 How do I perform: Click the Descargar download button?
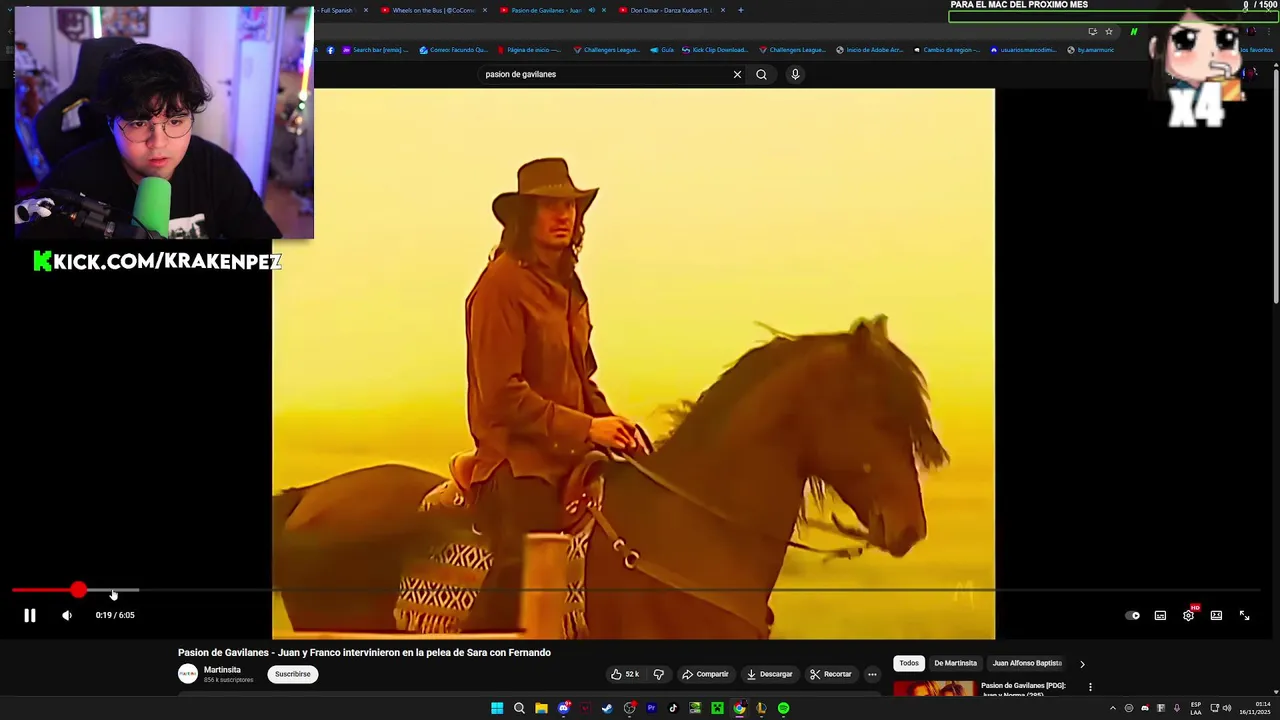(x=770, y=674)
